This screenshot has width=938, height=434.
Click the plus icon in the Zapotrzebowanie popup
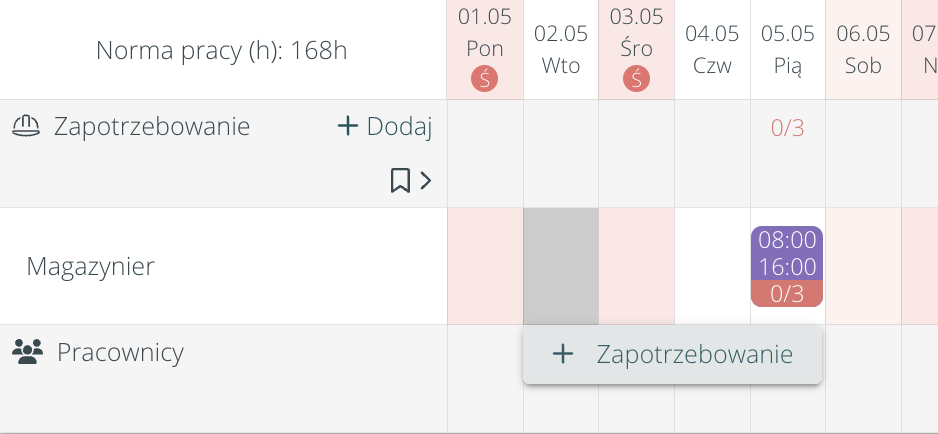[563, 354]
